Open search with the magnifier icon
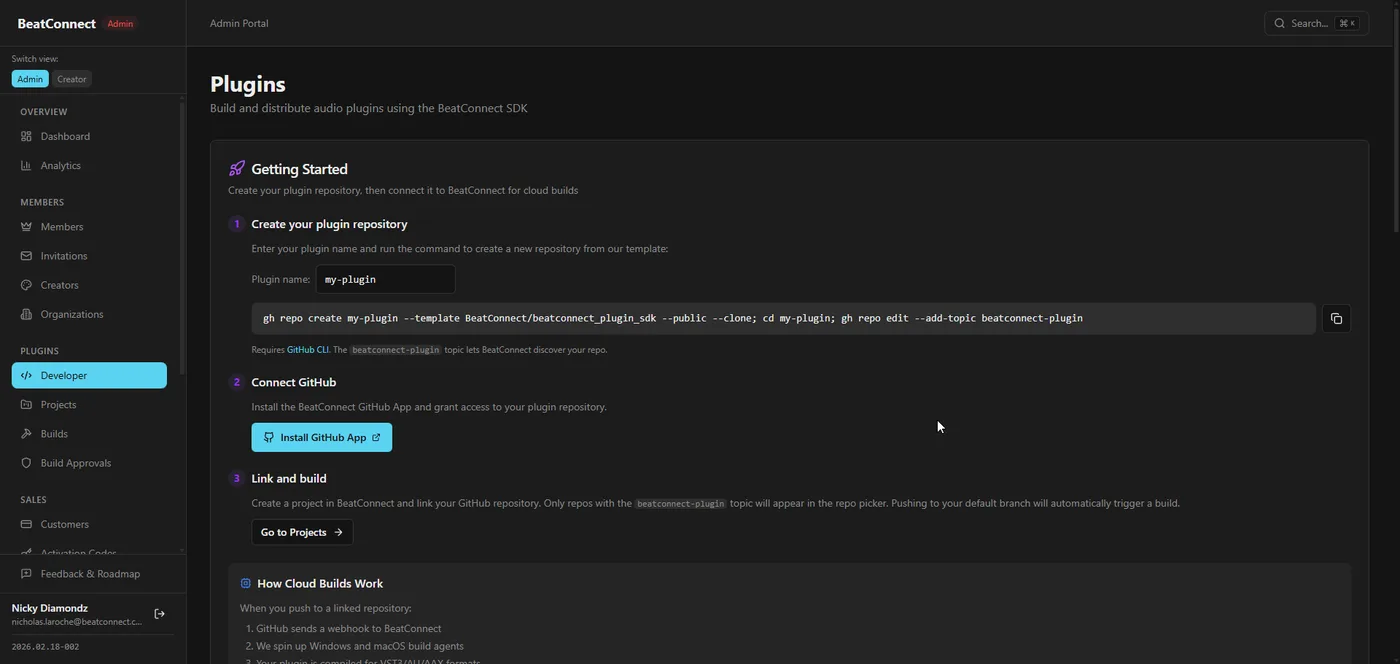Screen dimensions: 1400x664 [1279, 23]
